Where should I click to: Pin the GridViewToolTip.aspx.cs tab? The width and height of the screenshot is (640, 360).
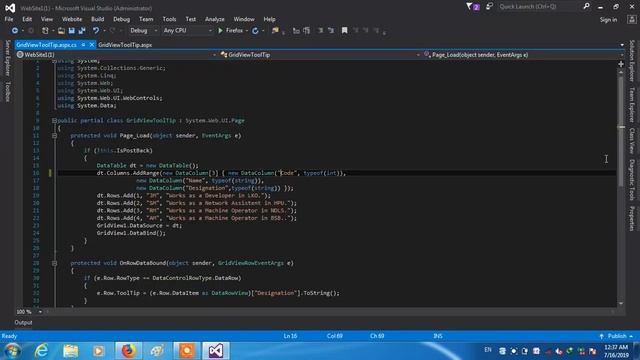point(83,45)
